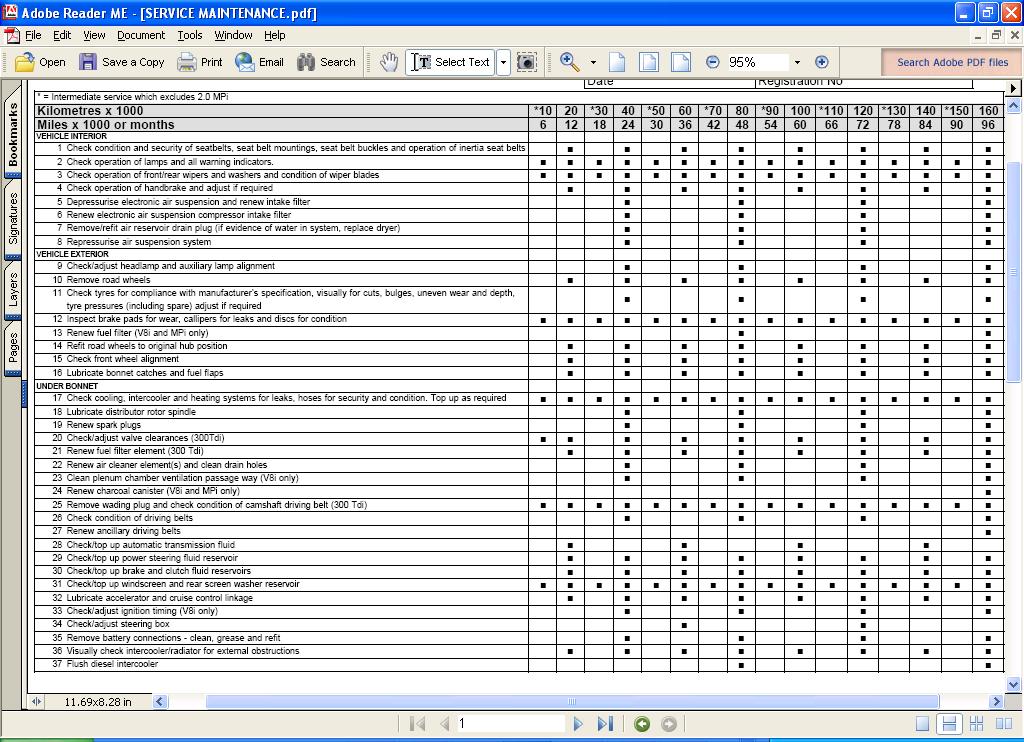This screenshot has width=1024, height=742.
Task: Click Search Adobe PDF files button
Action: pos(951,62)
